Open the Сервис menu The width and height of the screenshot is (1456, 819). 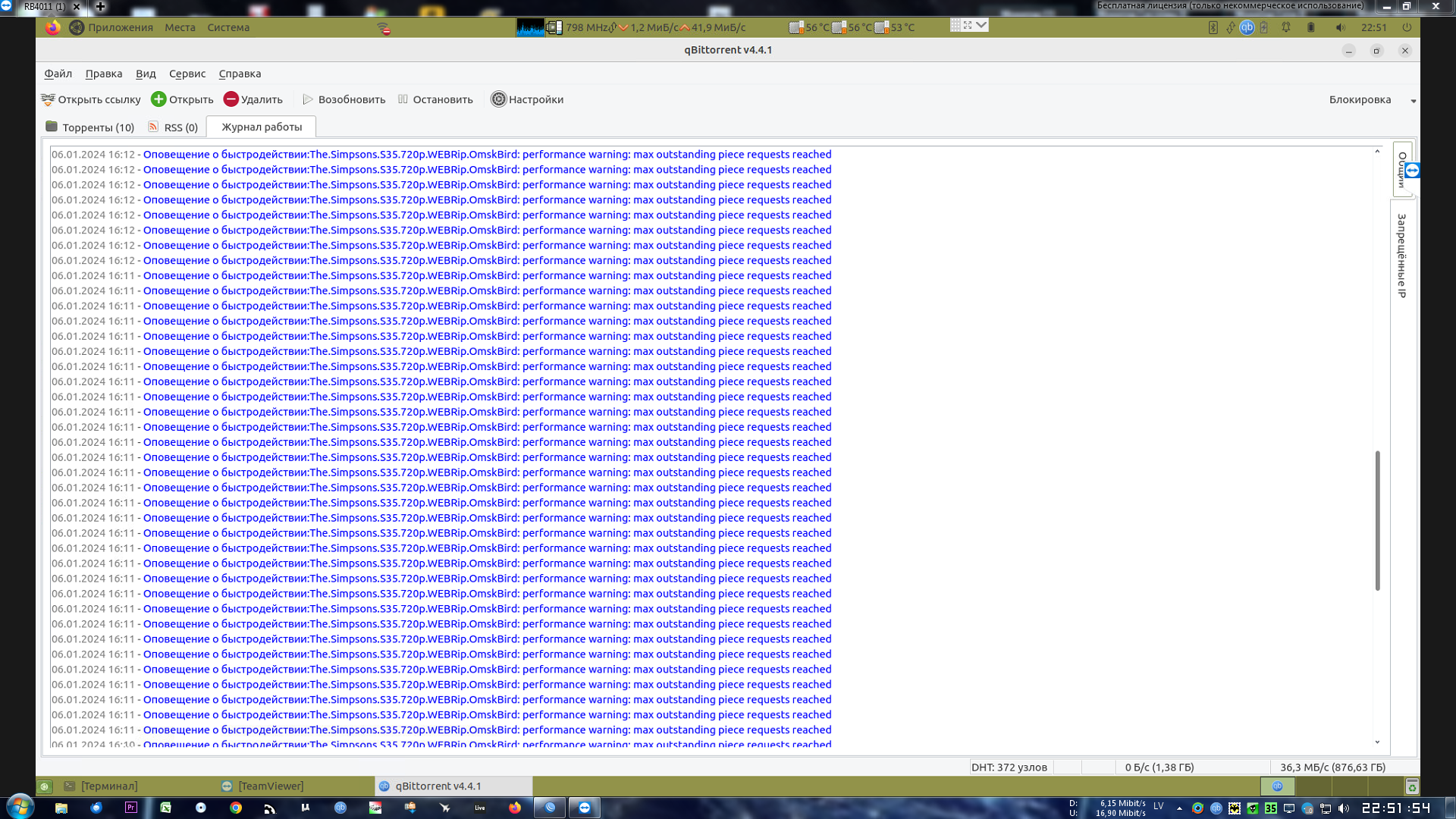pos(187,74)
